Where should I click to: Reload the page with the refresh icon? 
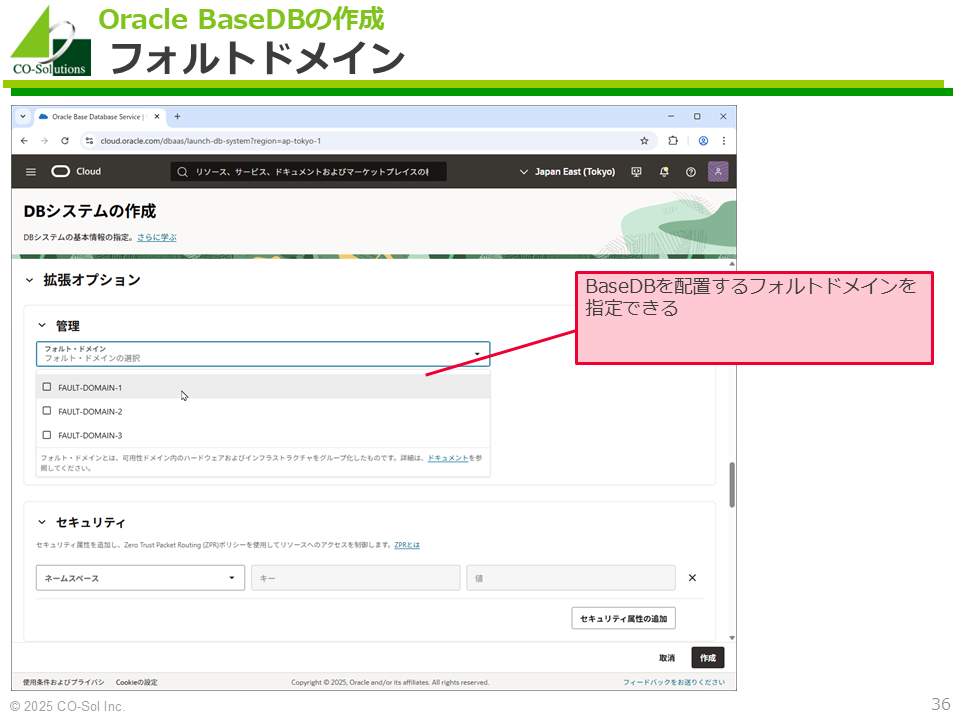click(x=65, y=141)
